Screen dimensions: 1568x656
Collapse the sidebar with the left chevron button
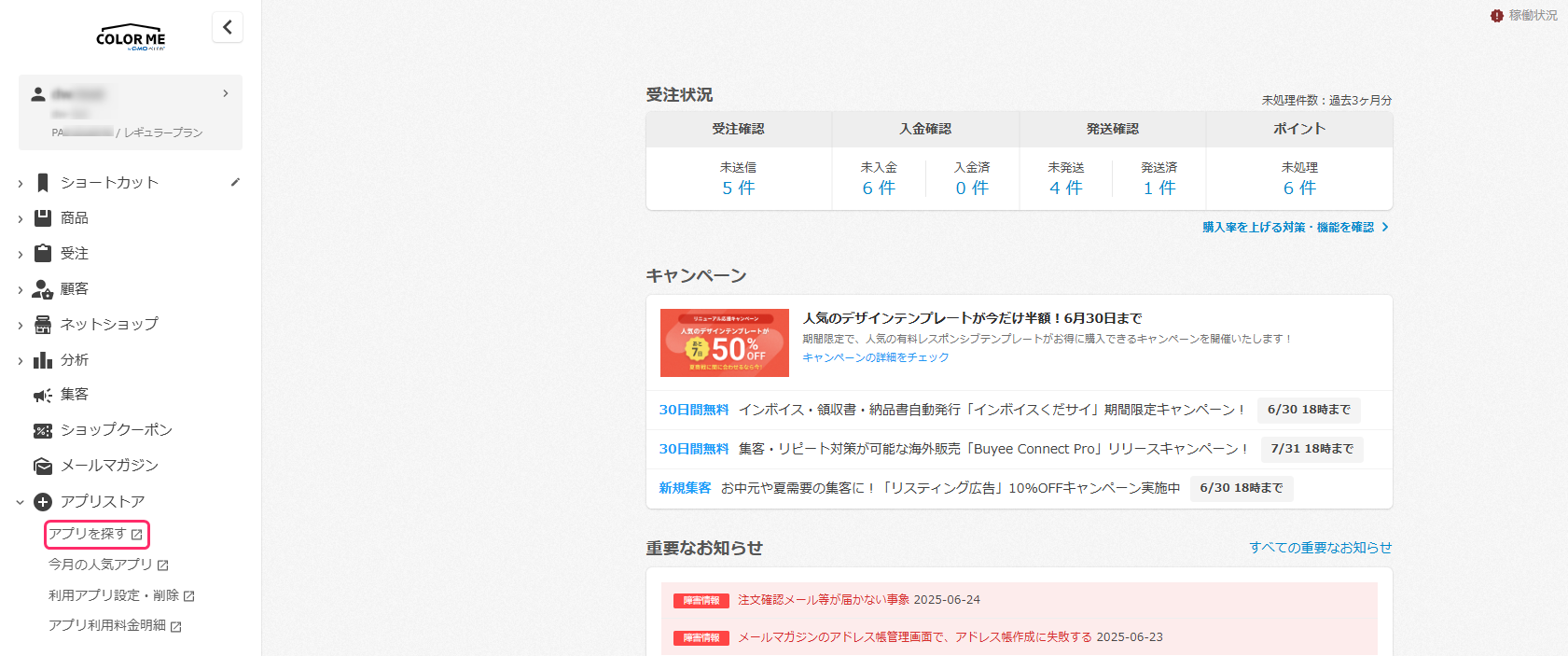coord(228,27)
